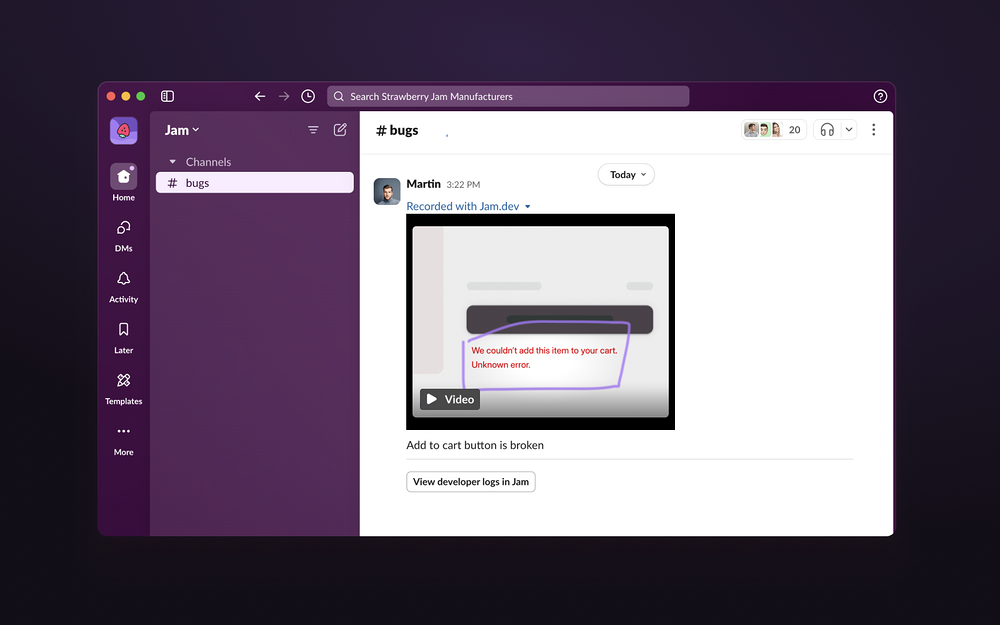
Task: Go back with the left arrow
Action: pos(260,96)
